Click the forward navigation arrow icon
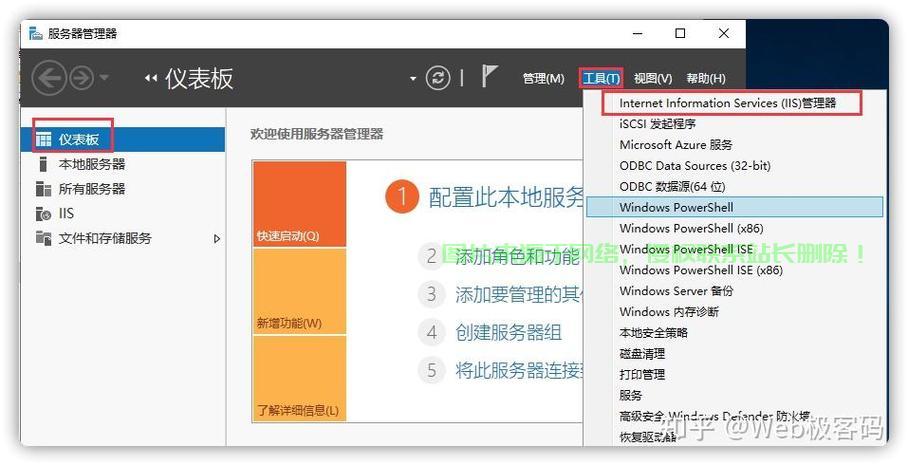 coord(80,78)
